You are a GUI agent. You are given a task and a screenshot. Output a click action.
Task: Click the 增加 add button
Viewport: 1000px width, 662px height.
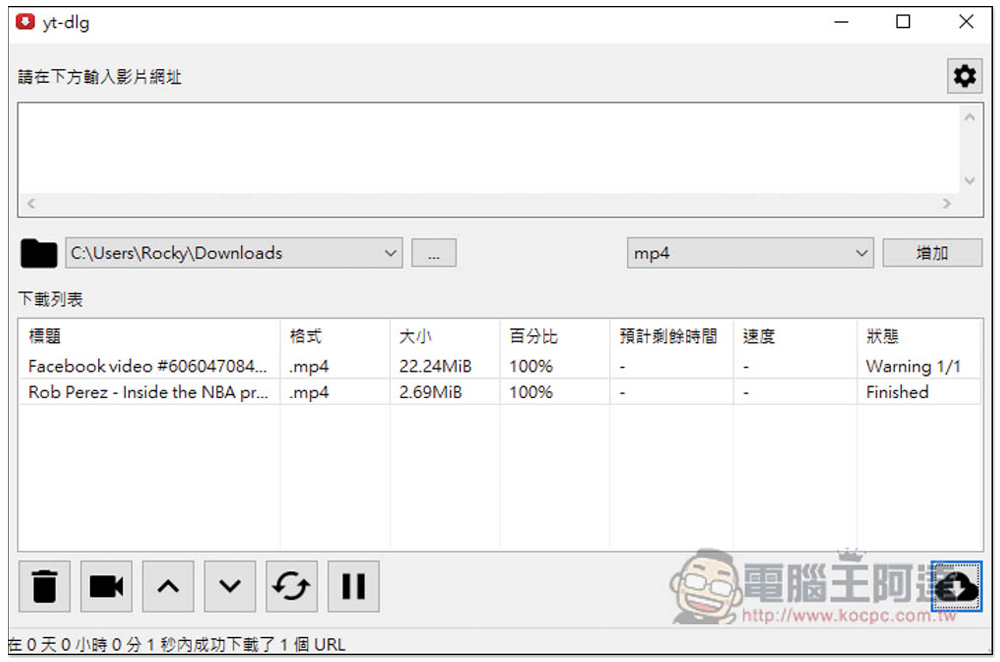click(932, 254)
